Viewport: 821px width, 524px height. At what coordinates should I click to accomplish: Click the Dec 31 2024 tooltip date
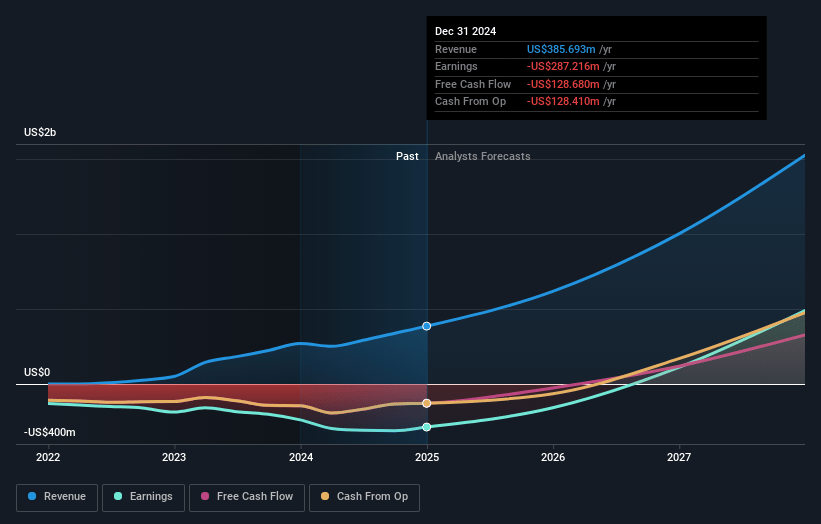coord(465,31)
